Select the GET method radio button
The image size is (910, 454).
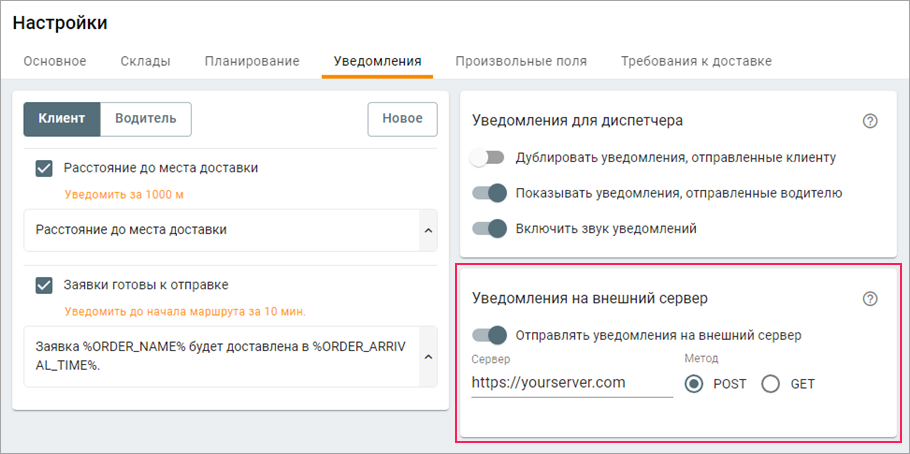click(x=771, y=384)
